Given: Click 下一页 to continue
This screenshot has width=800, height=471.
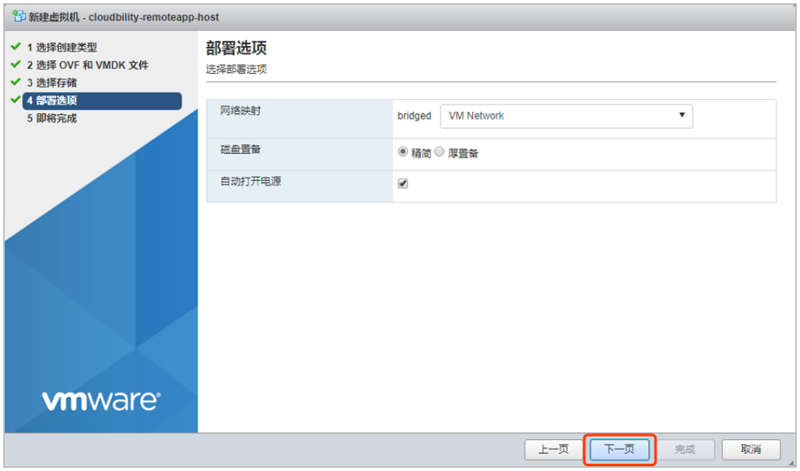Looking at the screenshot, I should click(x=620, y=449).
